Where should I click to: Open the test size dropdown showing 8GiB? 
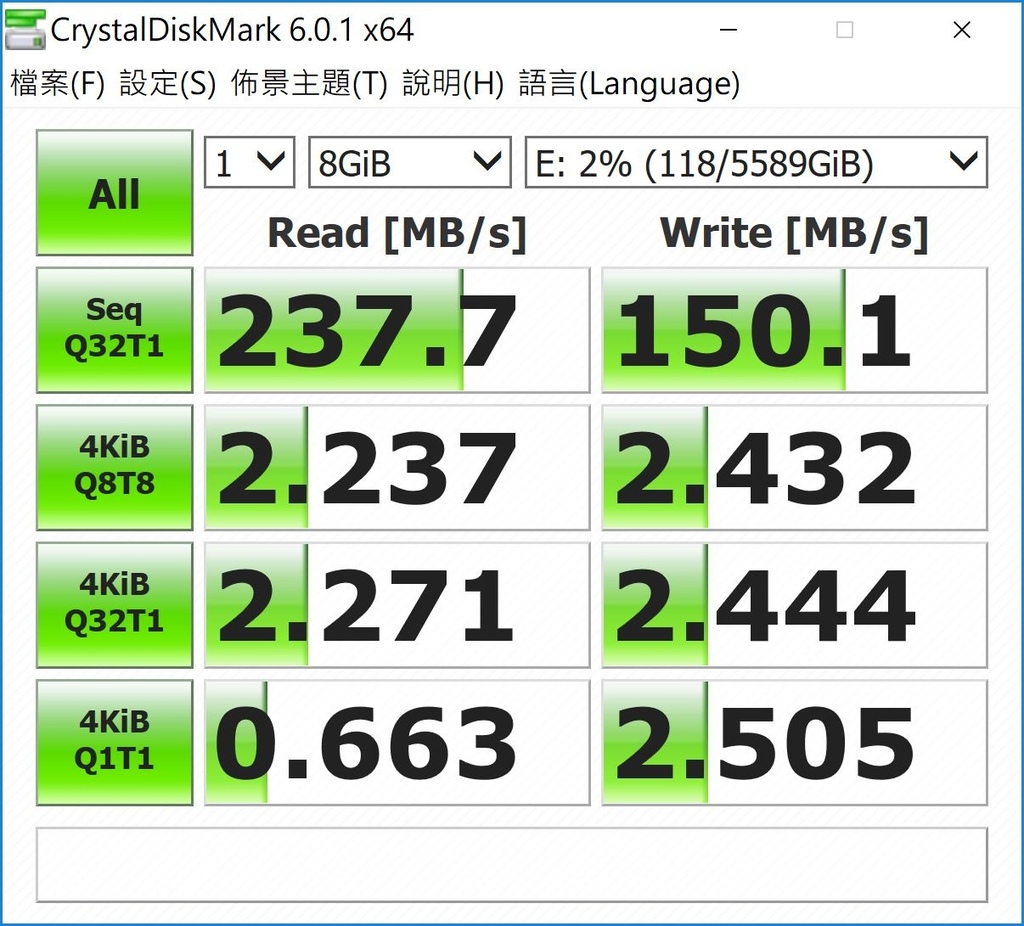click(x=409, y=162)
